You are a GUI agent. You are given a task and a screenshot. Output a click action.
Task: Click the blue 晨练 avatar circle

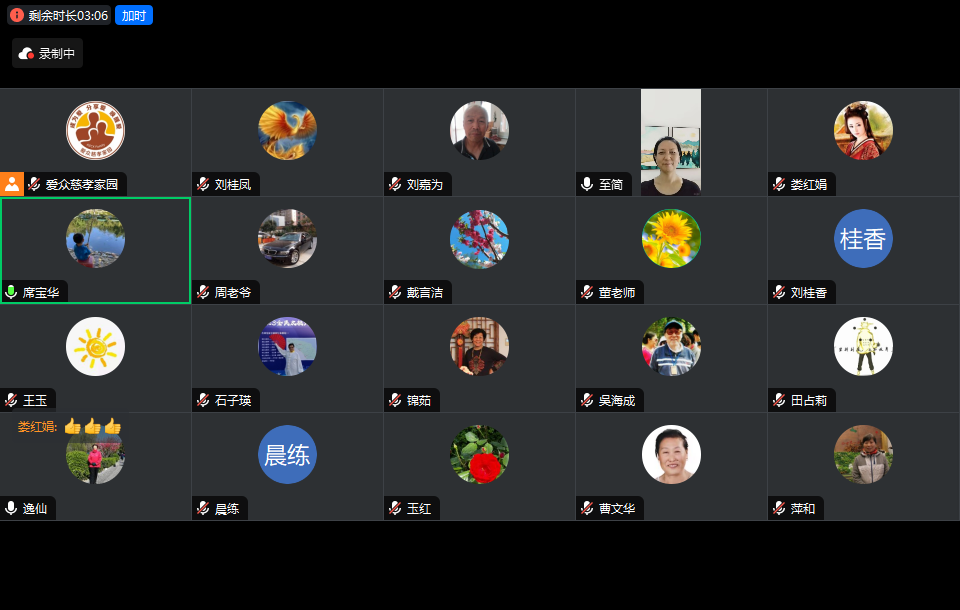click(x=287, y=454)
